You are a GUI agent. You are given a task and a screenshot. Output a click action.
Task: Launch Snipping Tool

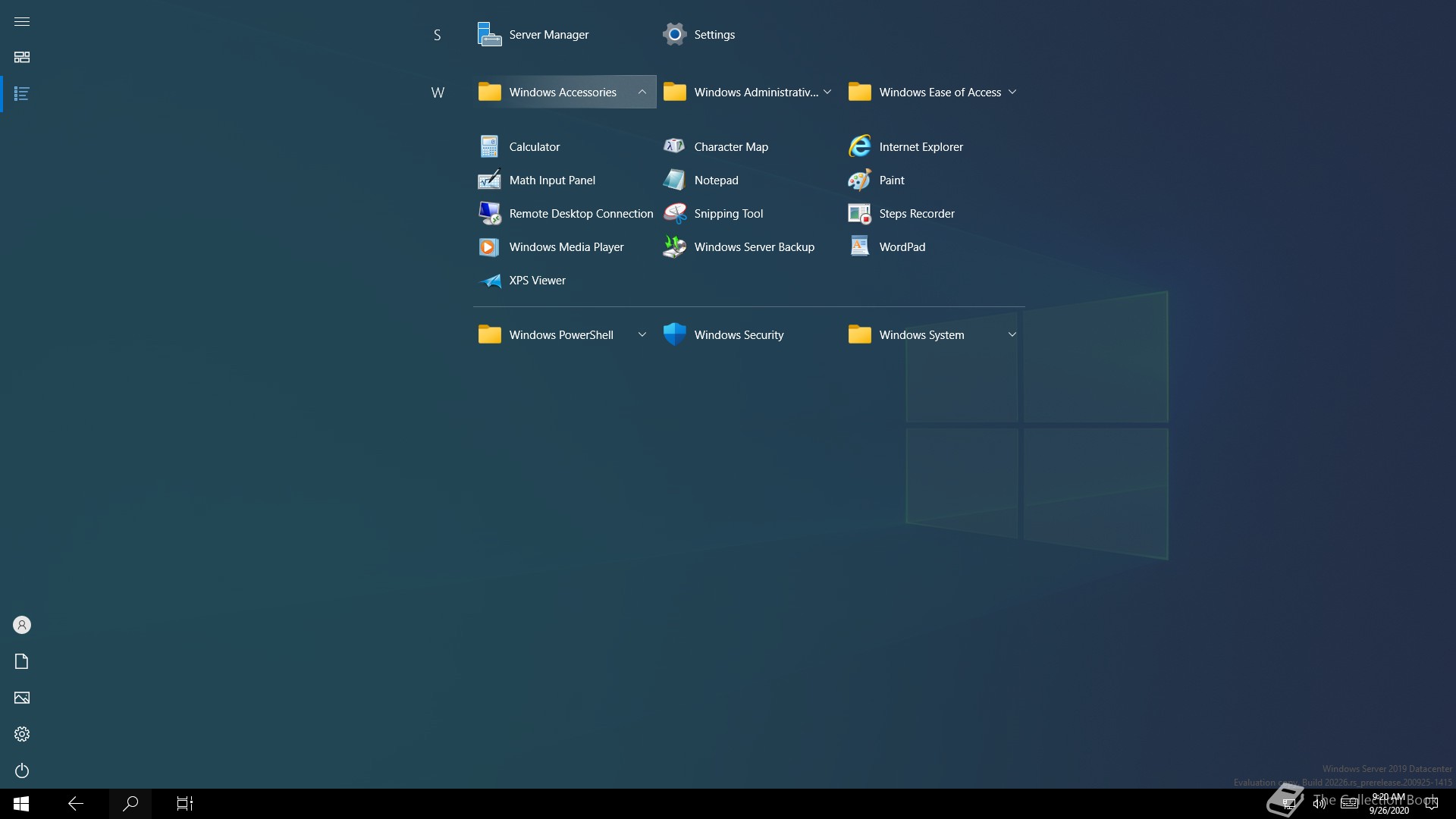pos(749,213)
